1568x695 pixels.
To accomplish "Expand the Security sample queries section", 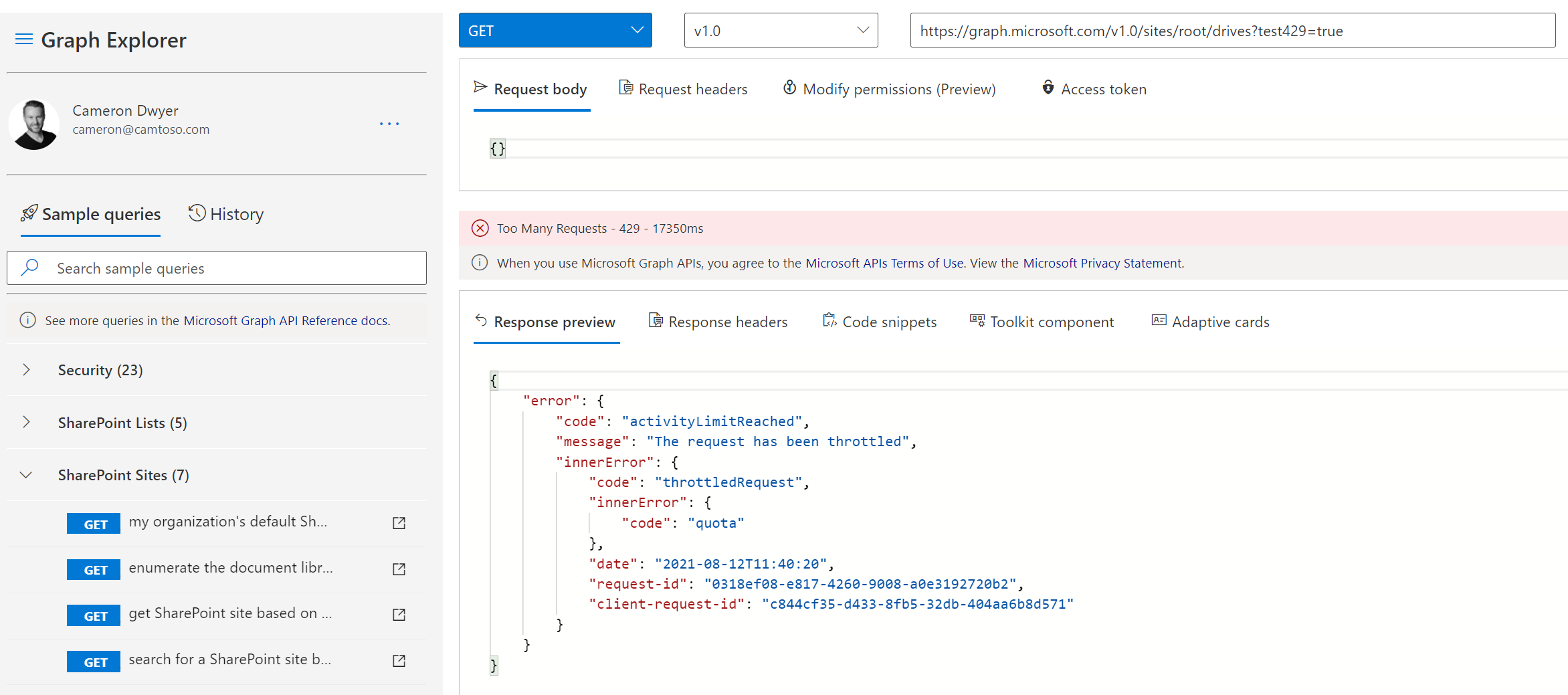I will [26, 370].
